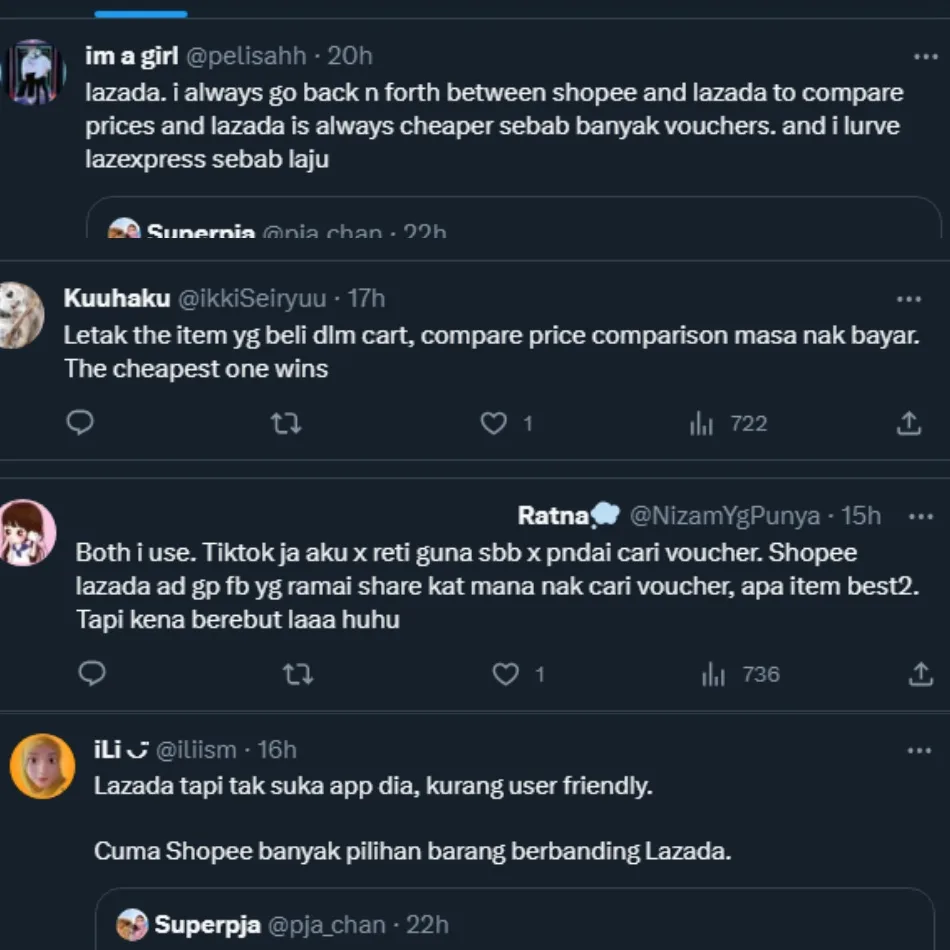
Task: Open more options on iLi's tweet
Action: [x=920, y=750]
